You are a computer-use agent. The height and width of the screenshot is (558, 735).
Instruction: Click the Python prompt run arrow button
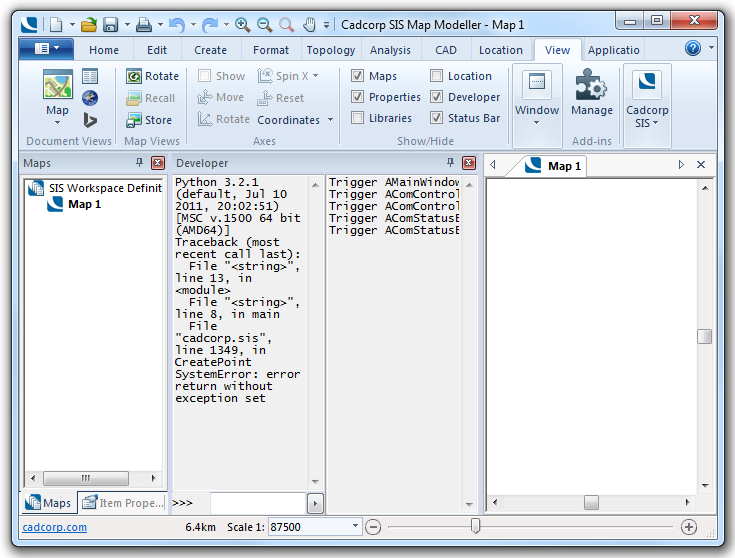coord(315,504)
